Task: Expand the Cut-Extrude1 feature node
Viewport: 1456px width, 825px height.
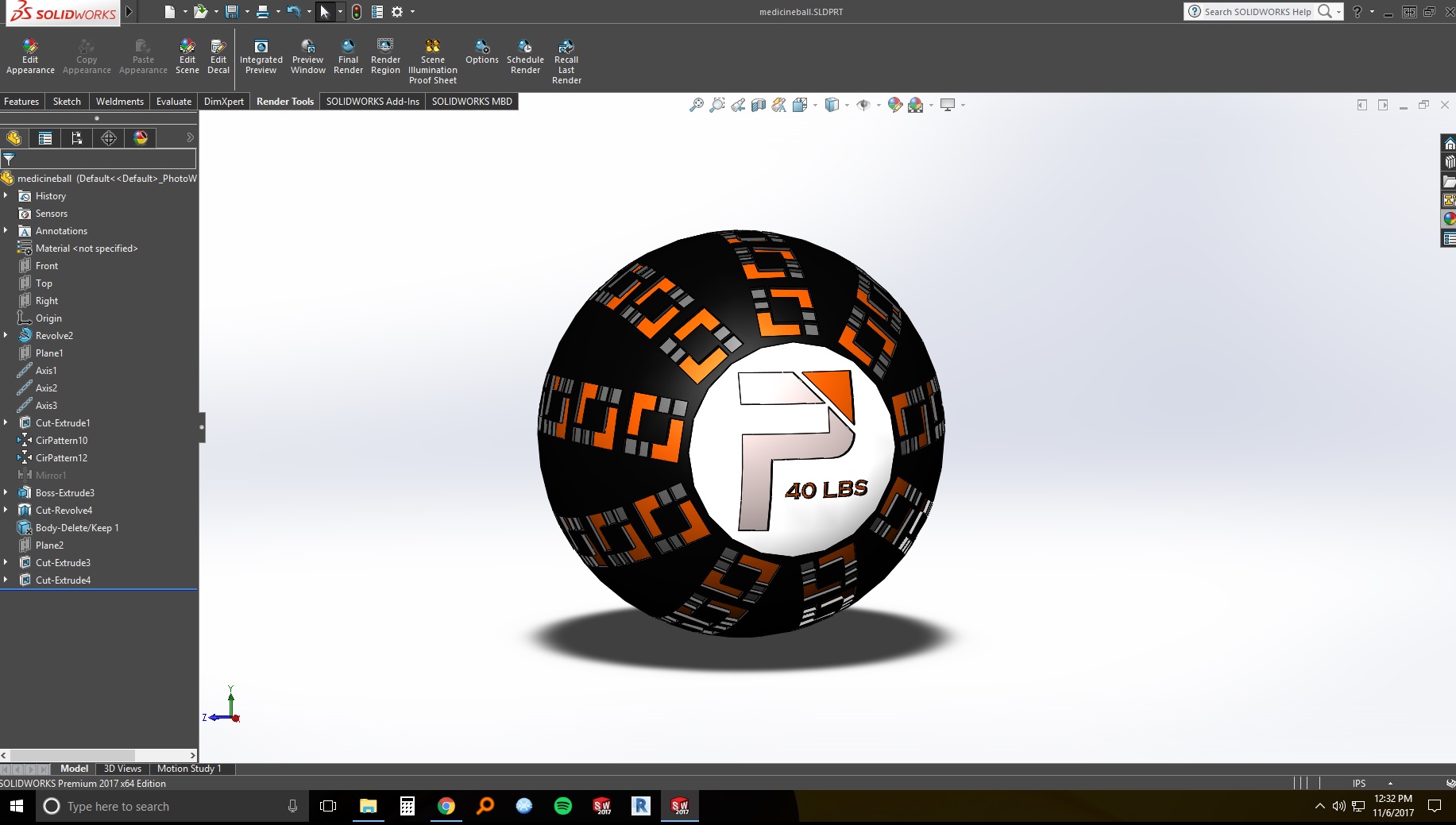Action: coord(6,423)
